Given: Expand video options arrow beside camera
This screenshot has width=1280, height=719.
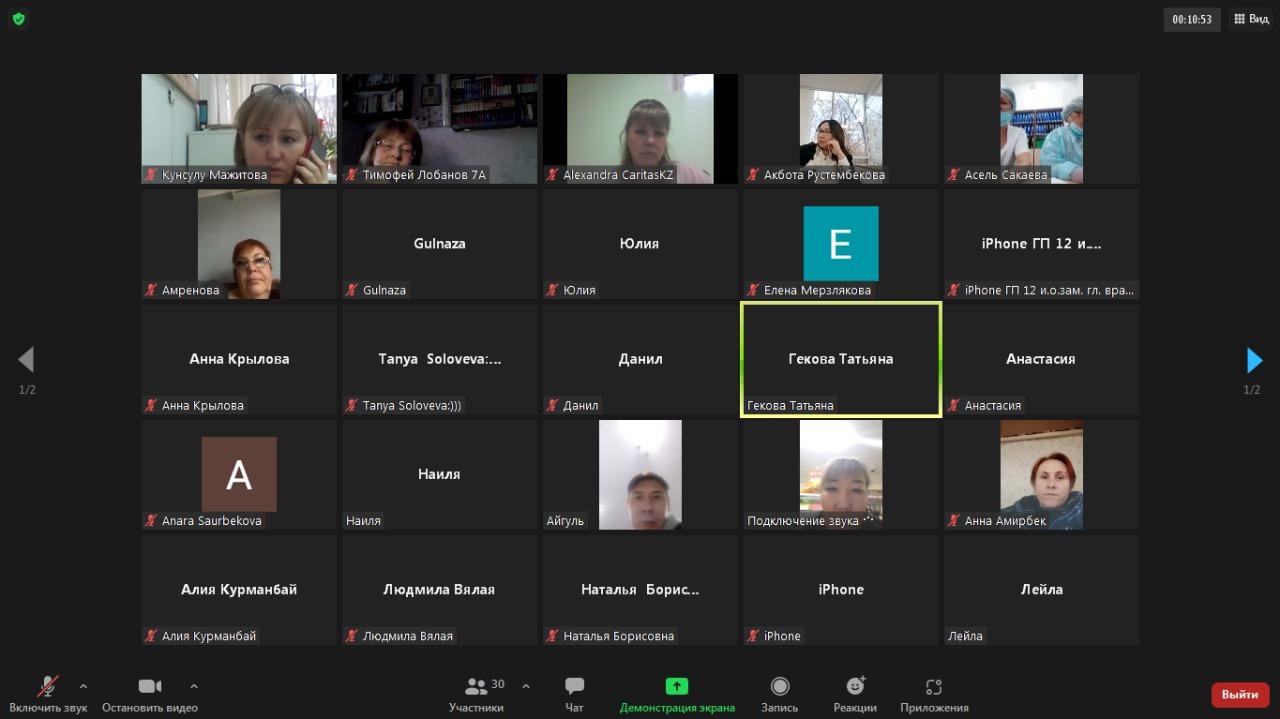Looking at the screenshot, I should click(x=194, y=686).
